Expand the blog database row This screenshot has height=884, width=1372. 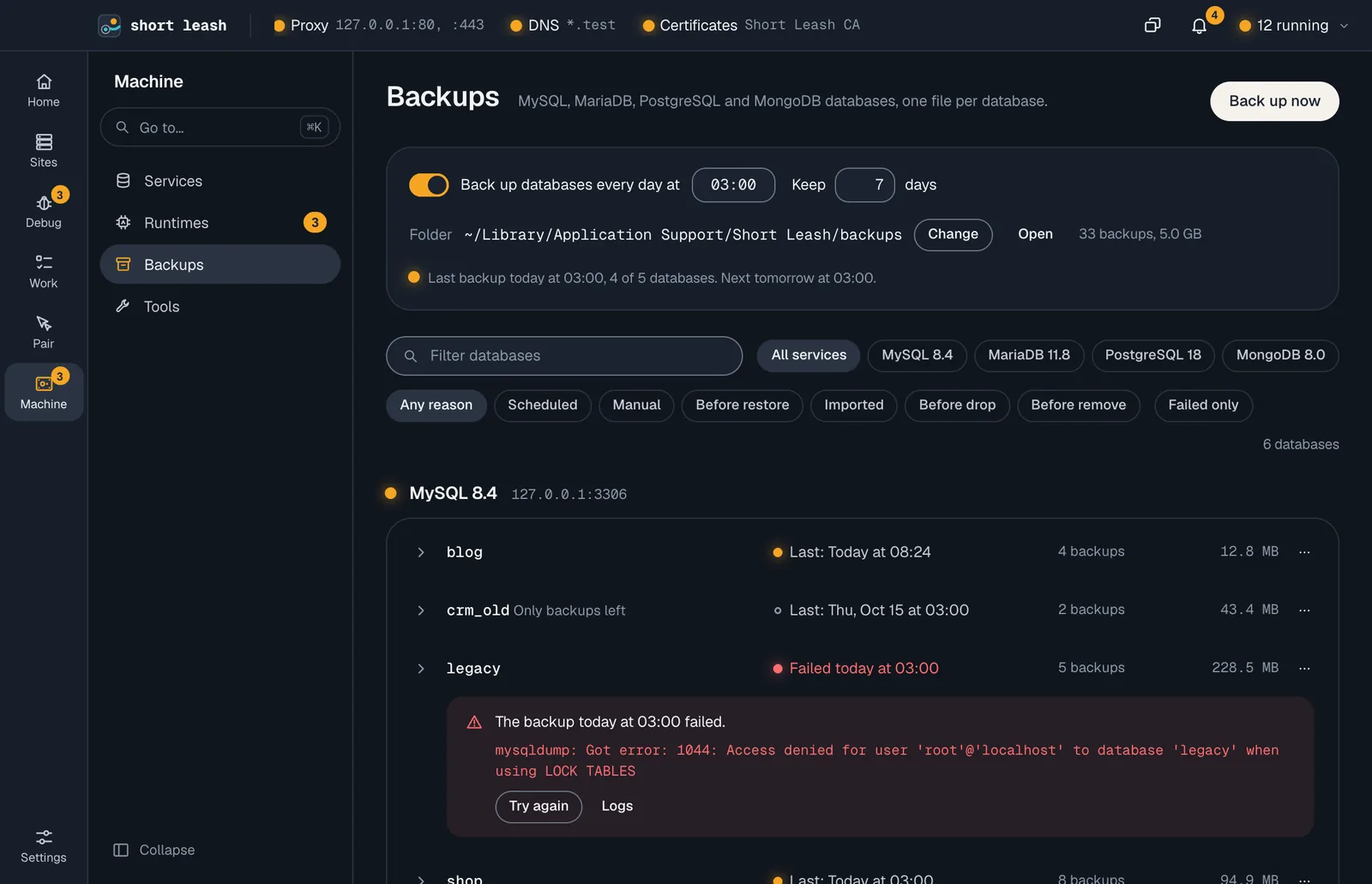pos(421,552)
